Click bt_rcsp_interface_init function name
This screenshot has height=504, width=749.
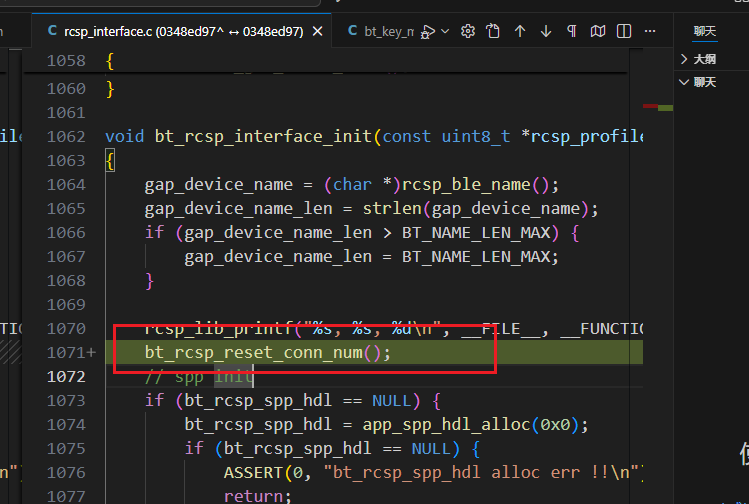click(x=263, y=137)
